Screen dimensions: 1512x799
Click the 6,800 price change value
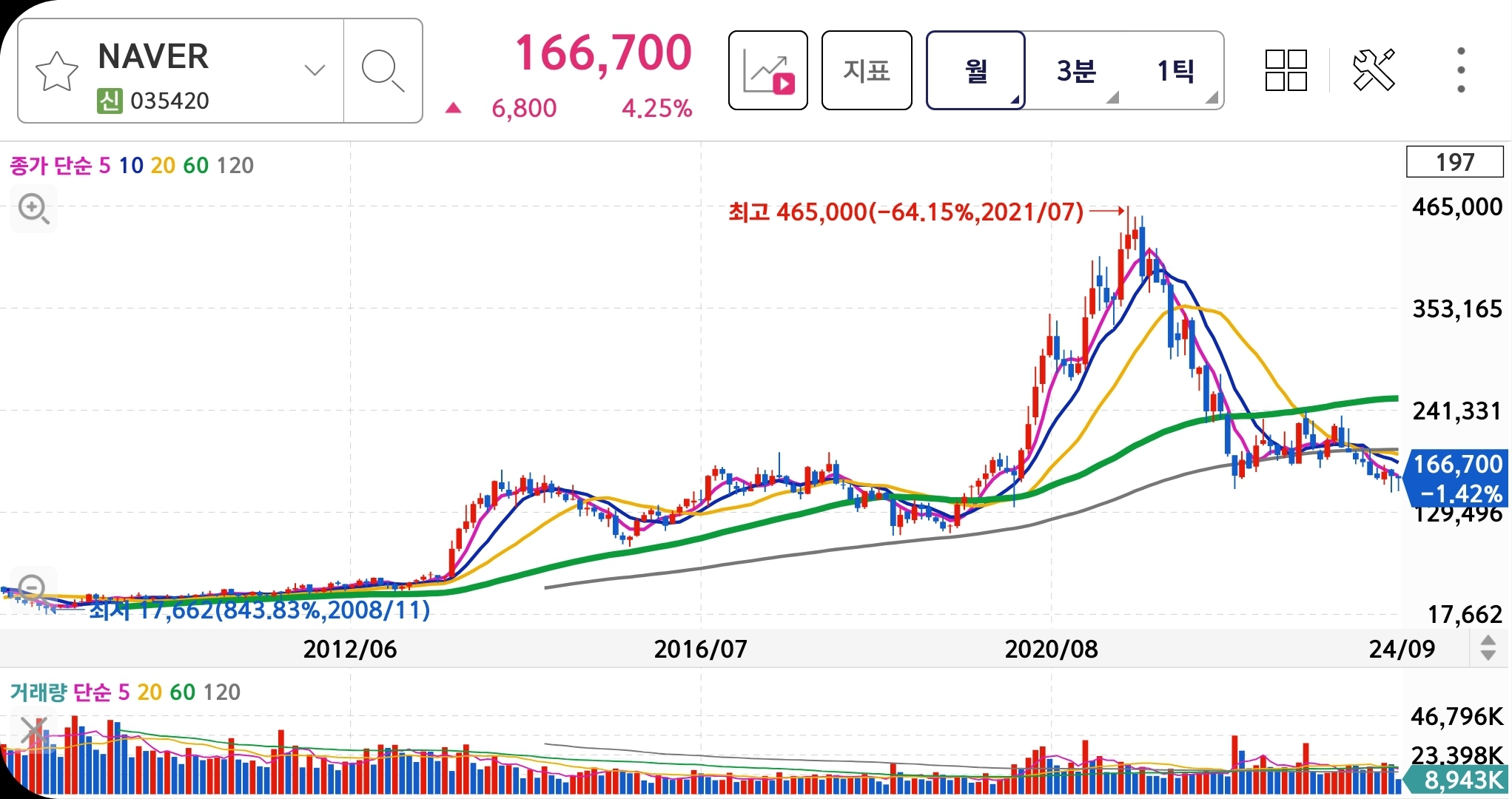(x=524, y=109)
